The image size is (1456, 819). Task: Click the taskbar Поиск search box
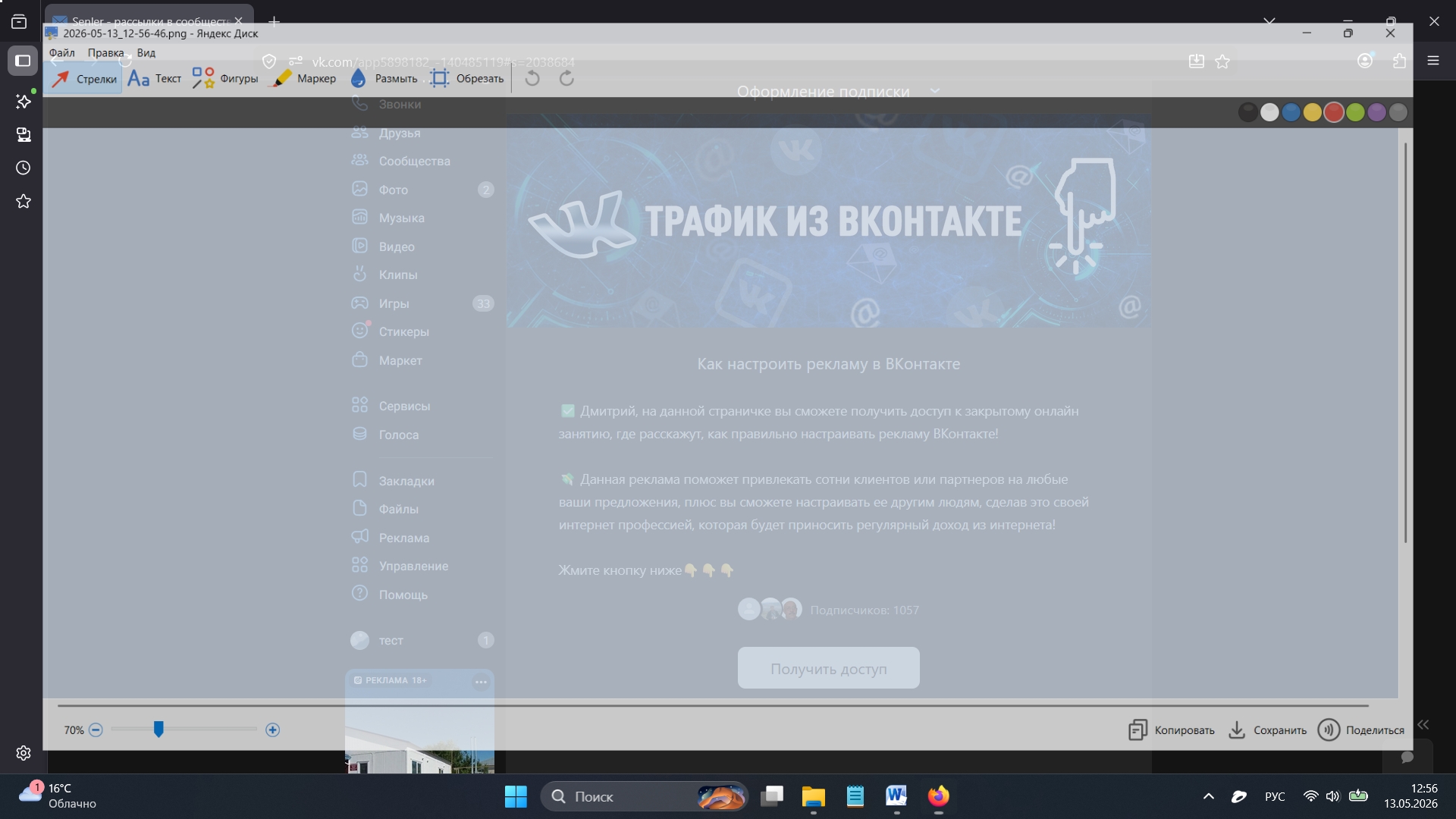[x=644, y=796]
